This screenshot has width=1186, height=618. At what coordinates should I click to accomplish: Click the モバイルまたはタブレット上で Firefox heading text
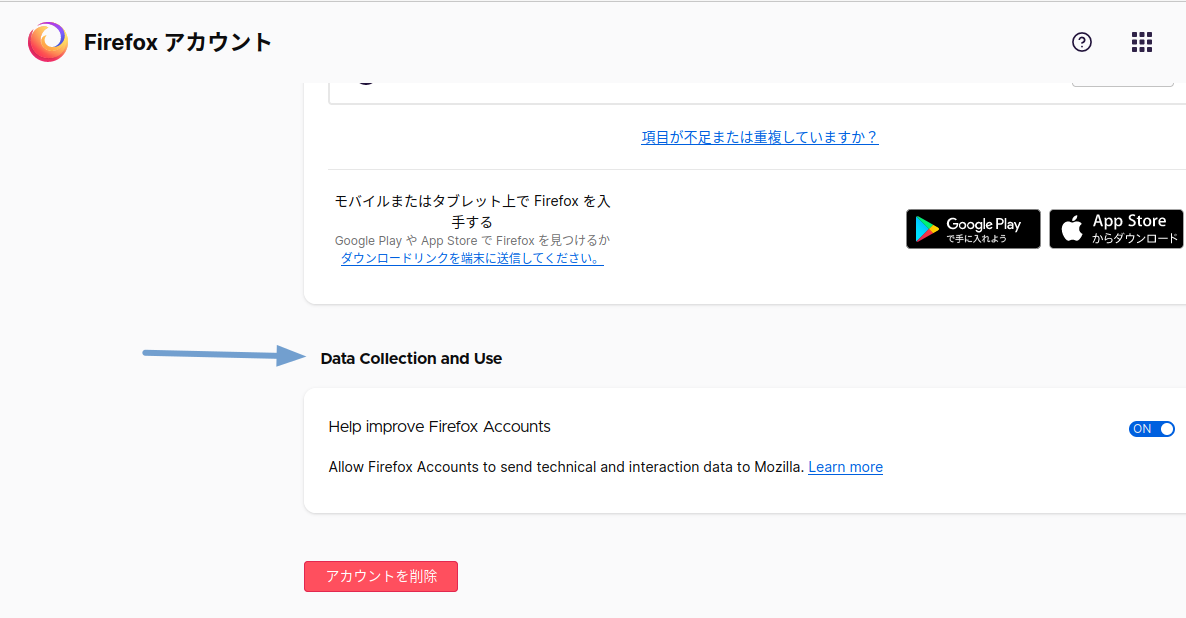pyautogui.click(x=472, y=201)
